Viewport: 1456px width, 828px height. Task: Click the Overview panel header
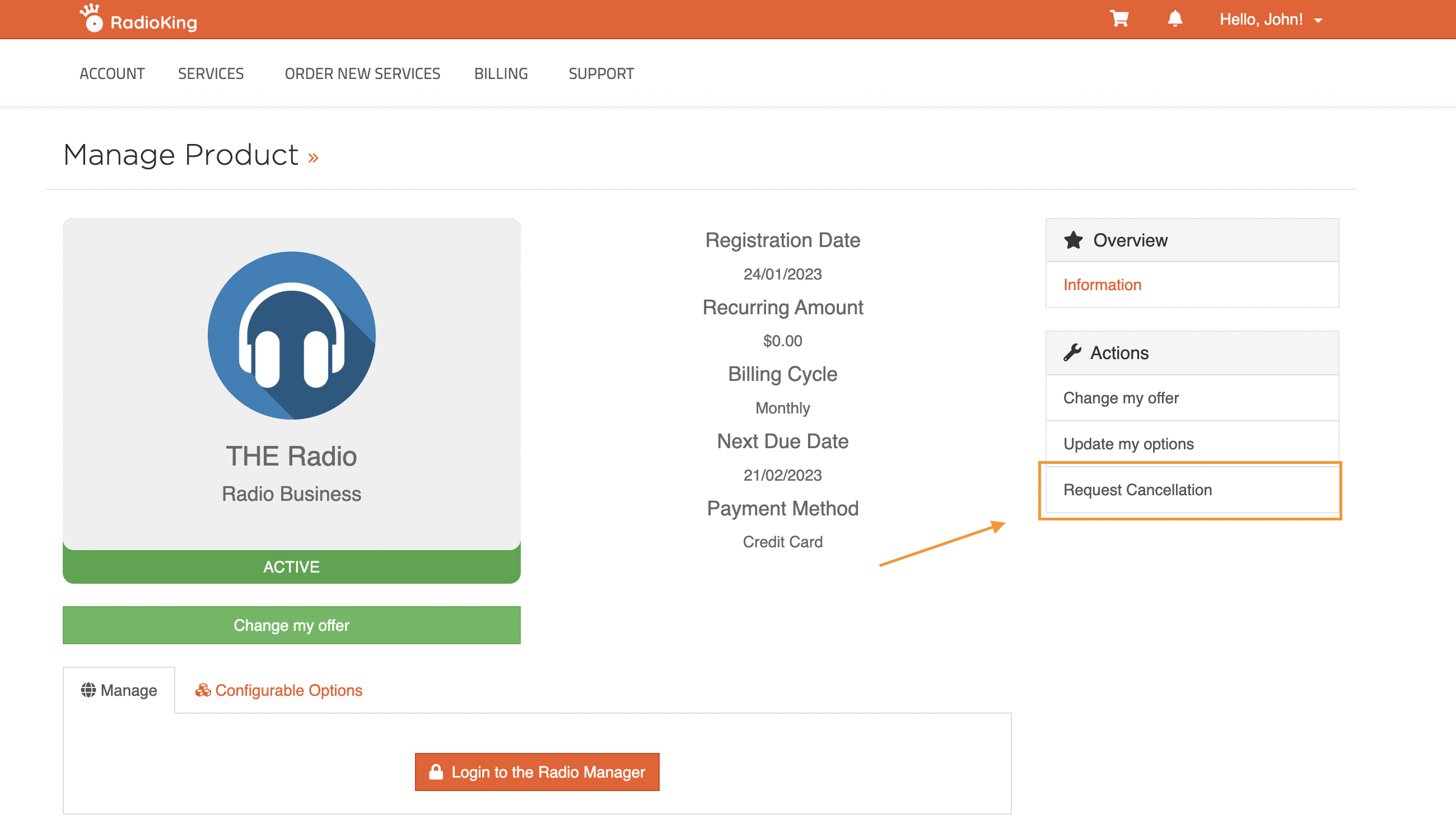(x=1192, y=240)
